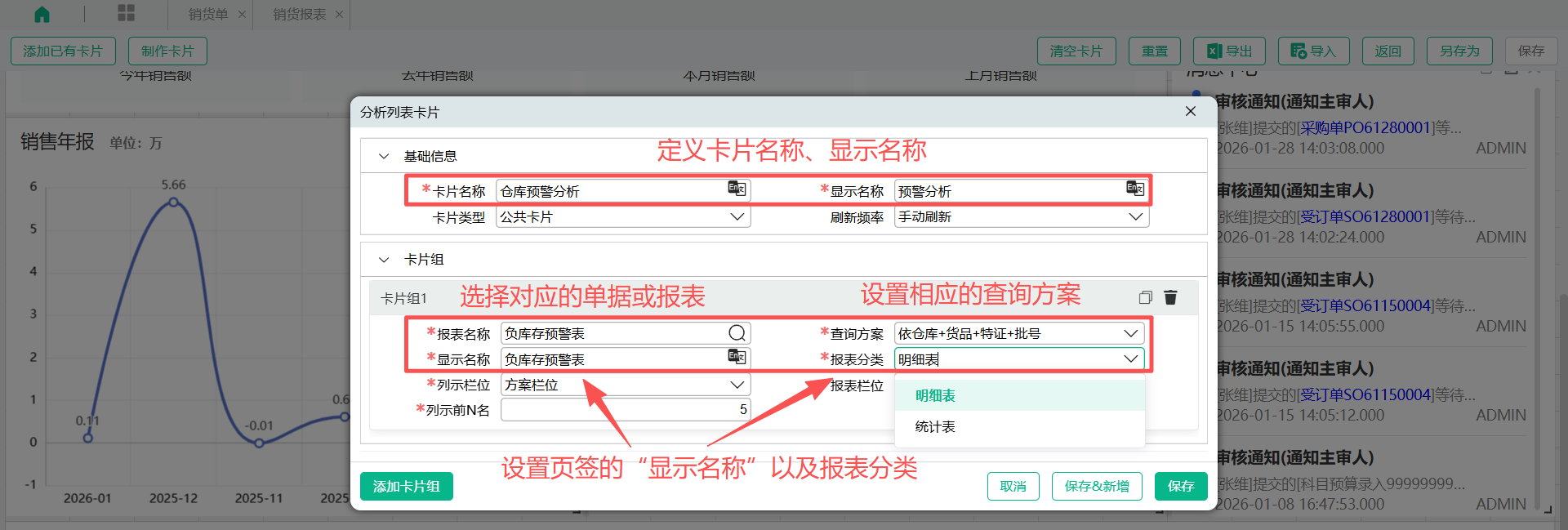
Task: Open the 卡片类型 dropdown
Action: pos(737,217)
